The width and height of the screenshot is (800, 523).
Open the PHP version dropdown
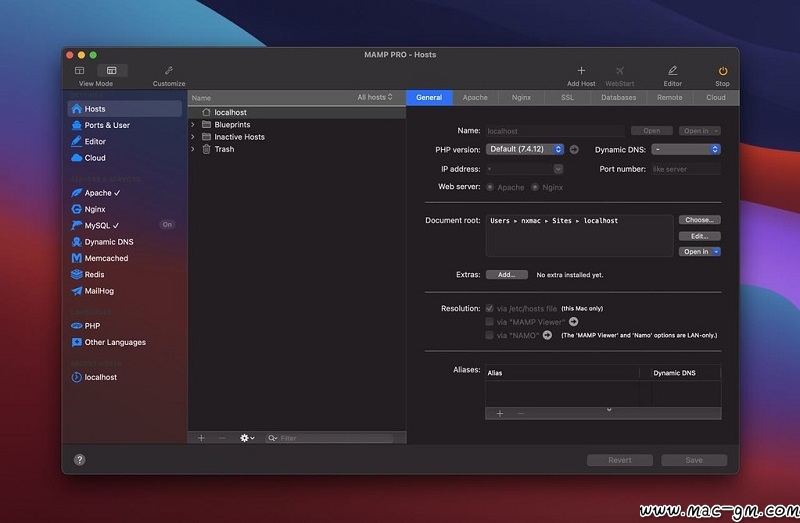click(524, 149)
